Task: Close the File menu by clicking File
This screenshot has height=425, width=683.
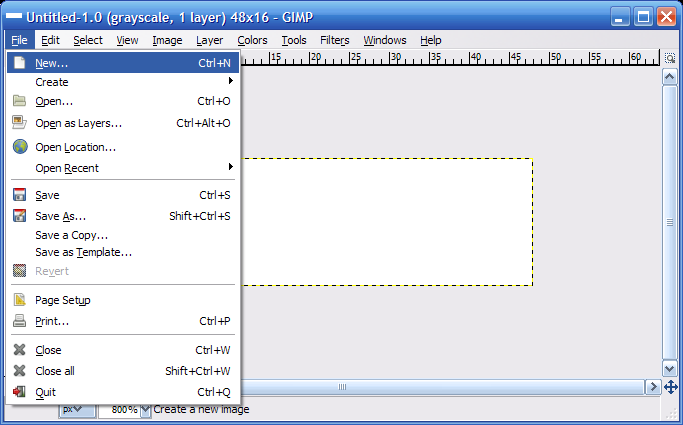Action: (x=19, y=40)
